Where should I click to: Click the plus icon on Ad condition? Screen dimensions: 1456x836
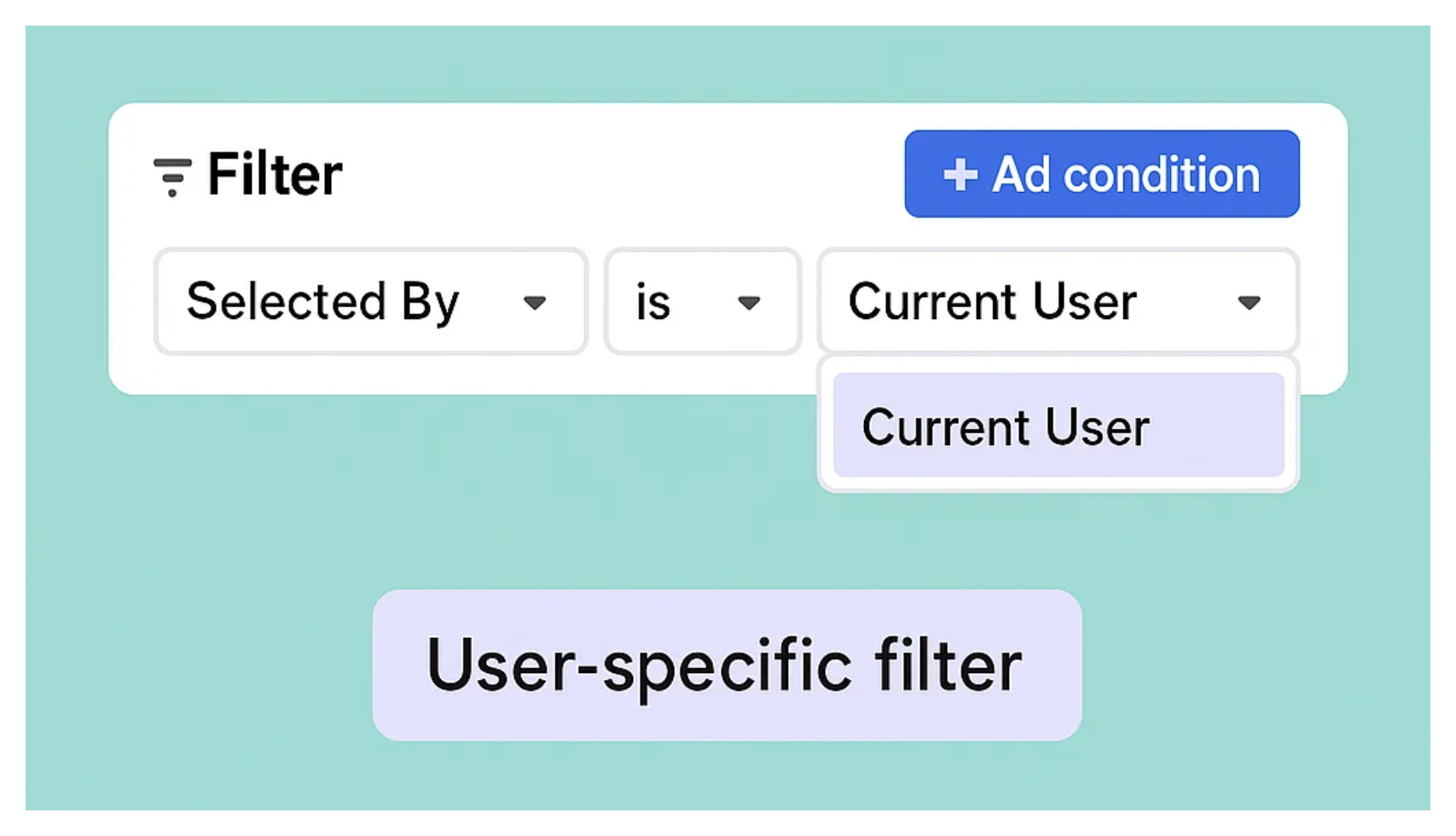pos(960,175)
